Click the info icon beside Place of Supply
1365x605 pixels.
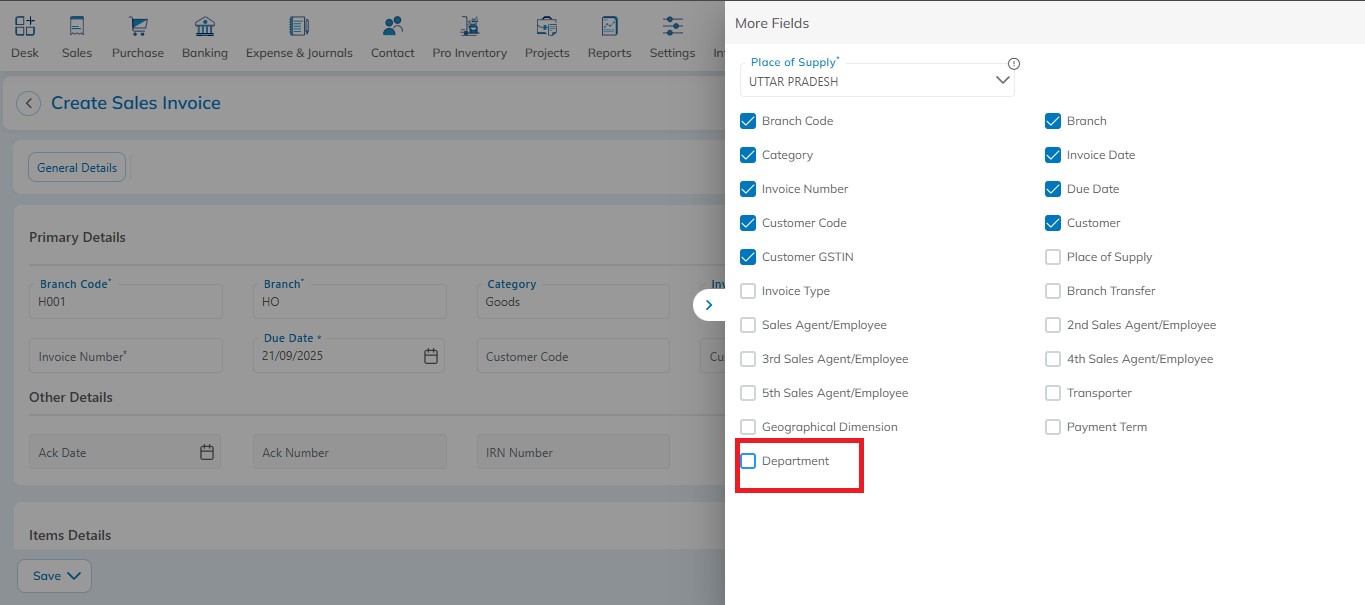(1014, 64)
